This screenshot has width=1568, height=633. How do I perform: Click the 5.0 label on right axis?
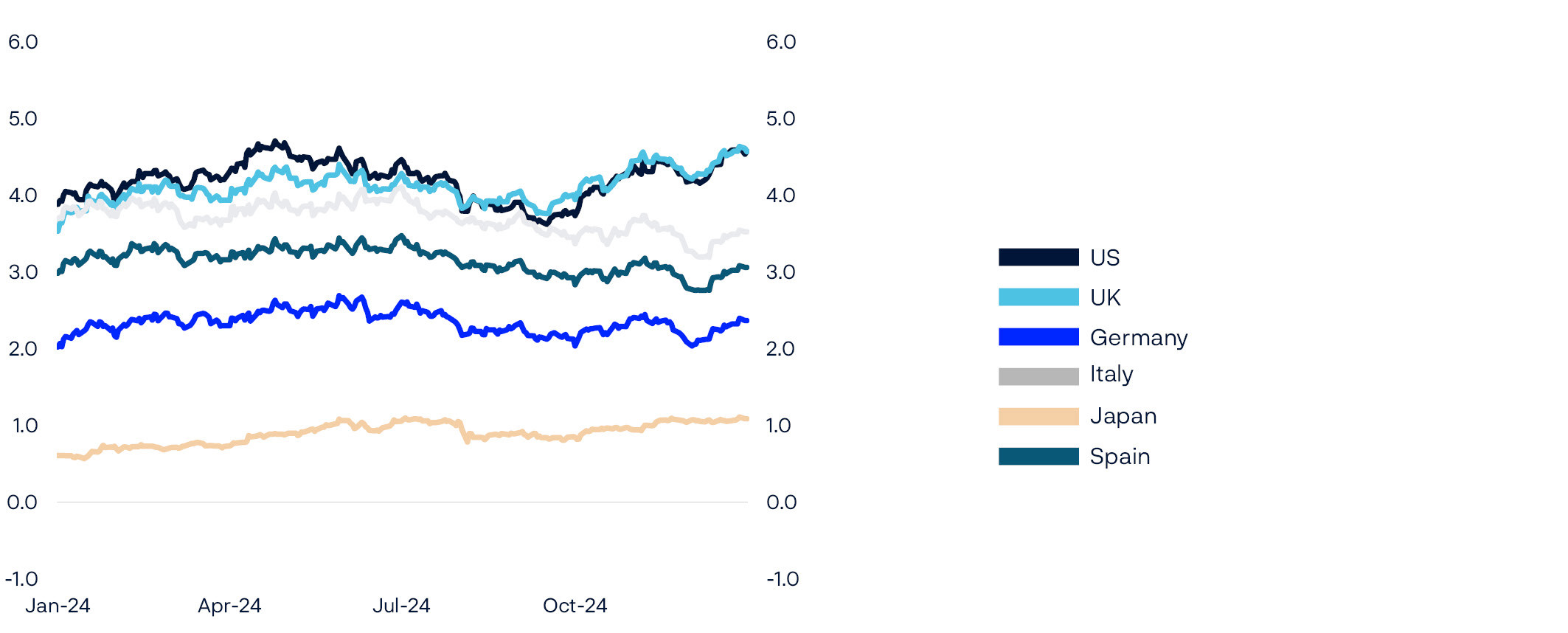[780, 119]
